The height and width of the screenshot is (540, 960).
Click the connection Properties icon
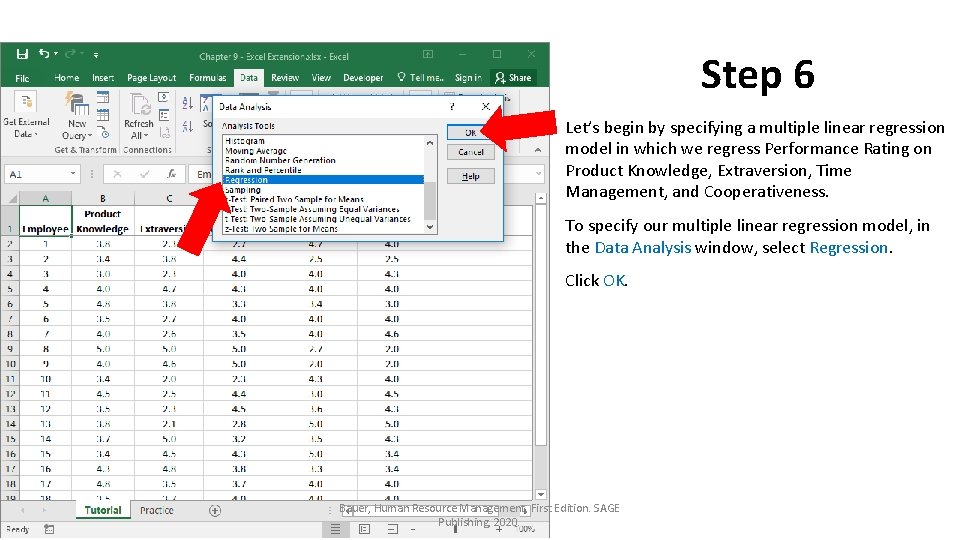tap(163, 115)
